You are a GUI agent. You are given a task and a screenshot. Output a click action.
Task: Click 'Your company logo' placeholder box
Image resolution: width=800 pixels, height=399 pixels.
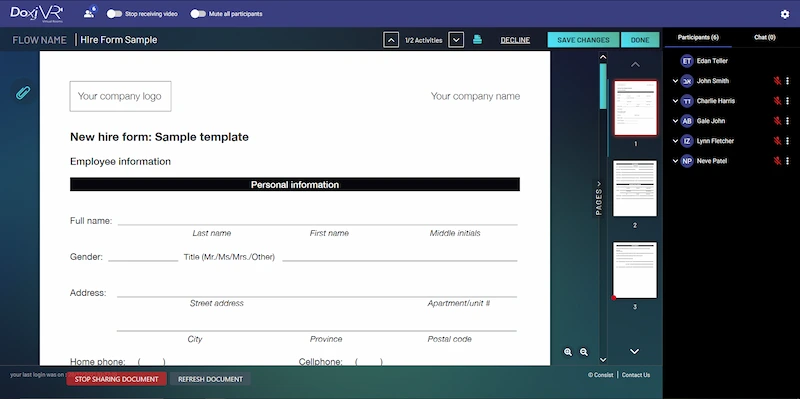(120, 96)
